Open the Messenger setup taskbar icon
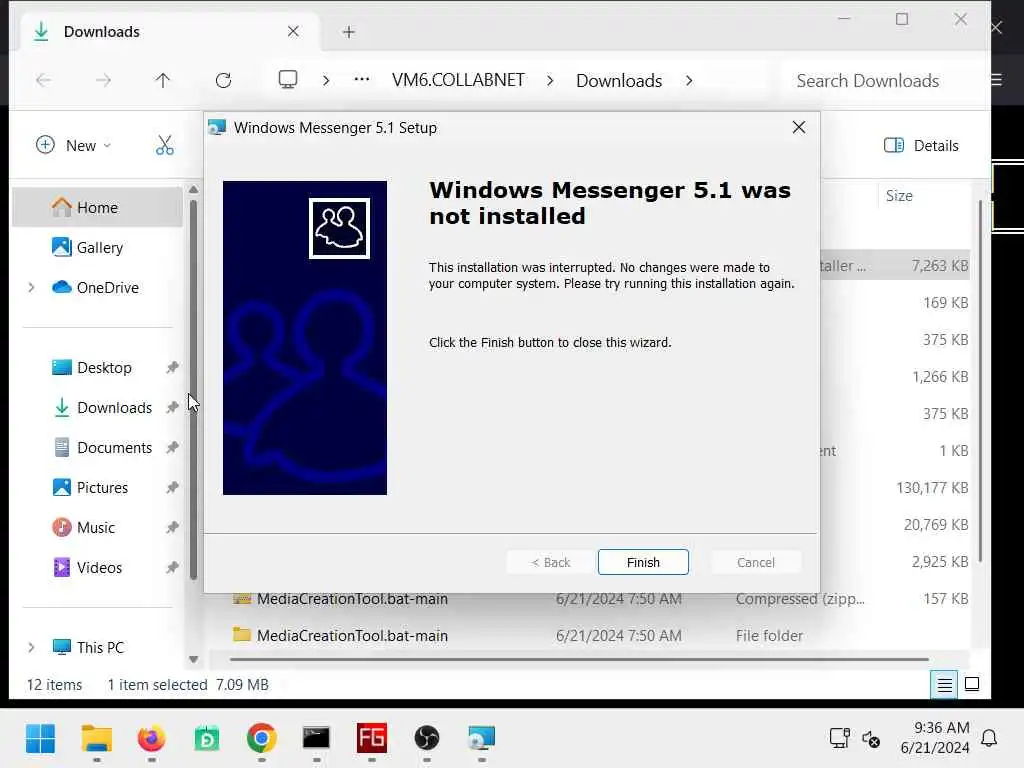Screen dimensions: 1024x768 pyautogui.click(x=481, y=739)
